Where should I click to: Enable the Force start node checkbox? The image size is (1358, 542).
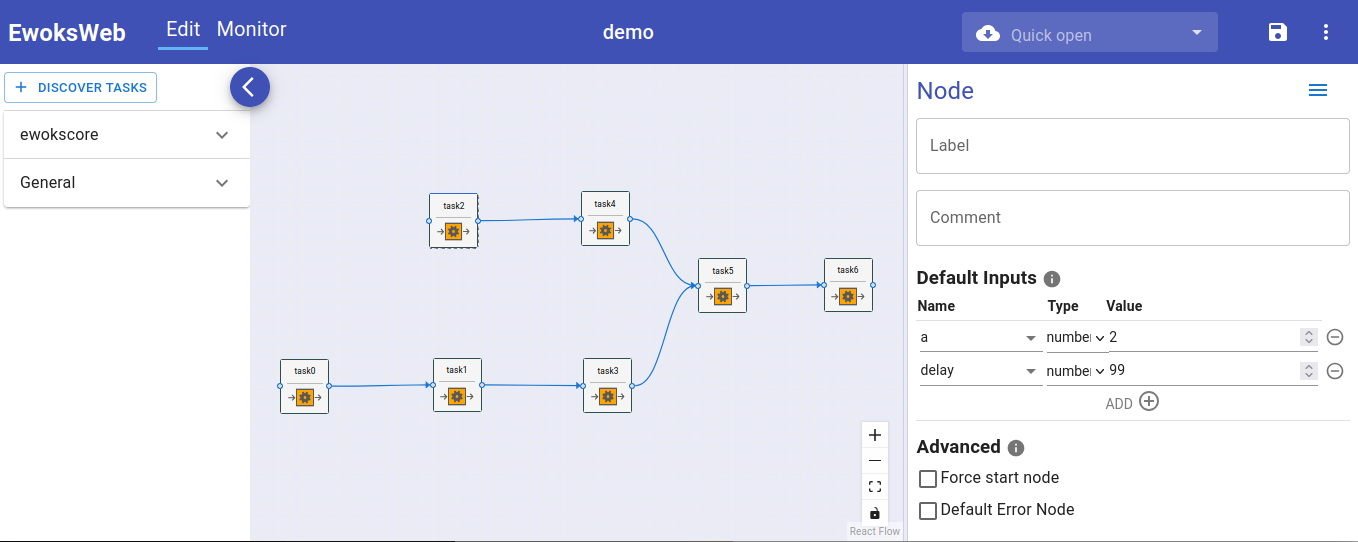tap(928, 479)
